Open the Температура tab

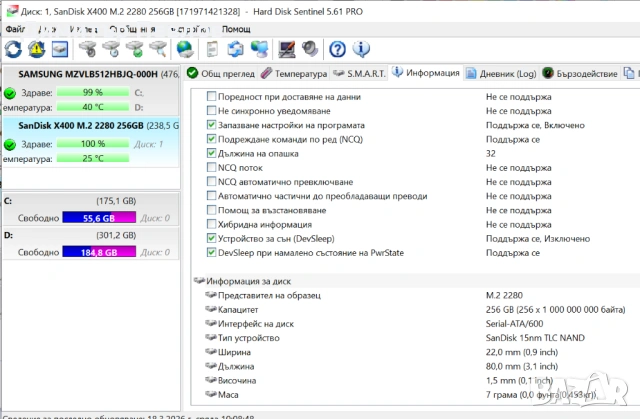294,73
